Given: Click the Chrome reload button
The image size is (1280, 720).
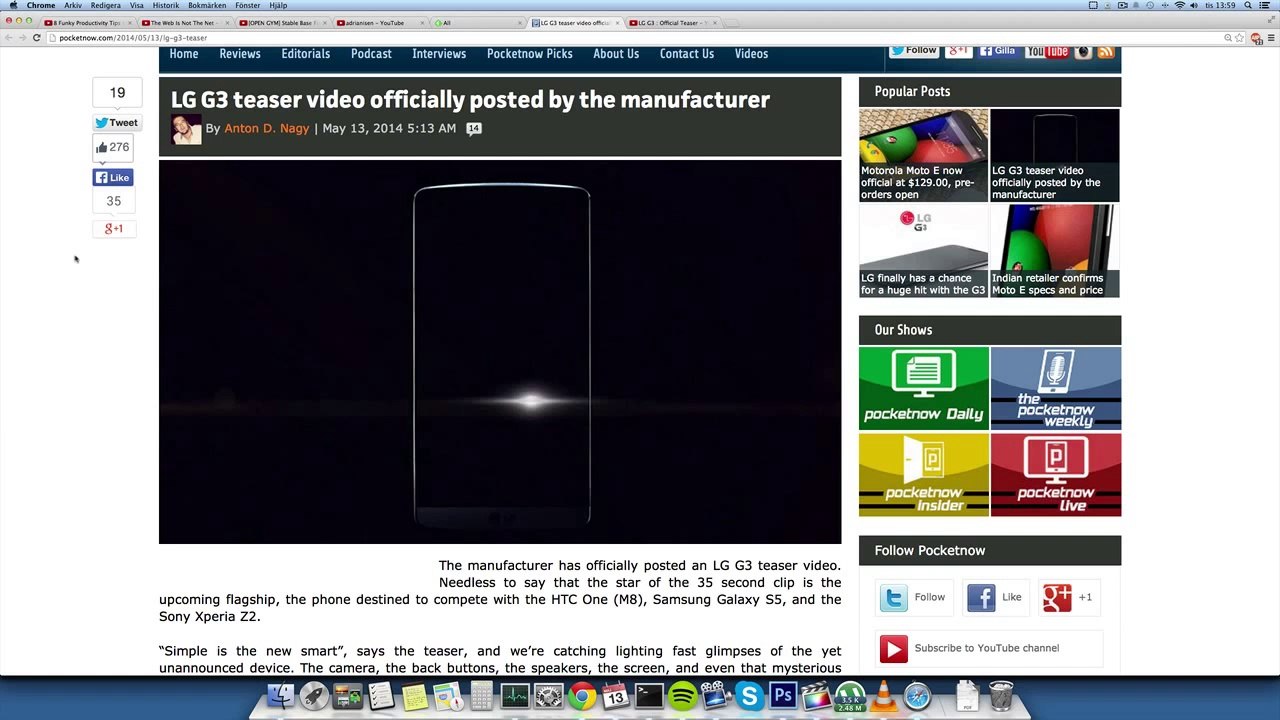Looking at the screenshot, I should [x=37, y=38].
